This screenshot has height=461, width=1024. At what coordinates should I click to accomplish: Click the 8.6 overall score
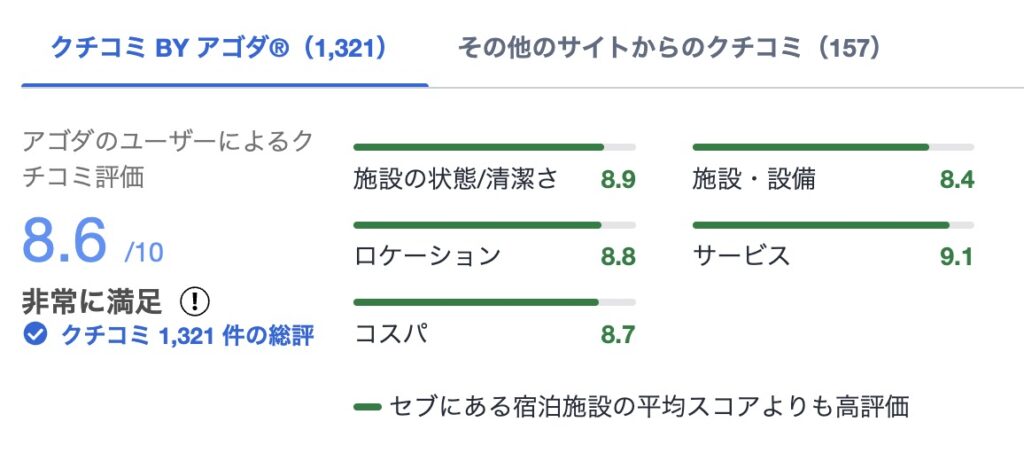click(x=65, y=242)
